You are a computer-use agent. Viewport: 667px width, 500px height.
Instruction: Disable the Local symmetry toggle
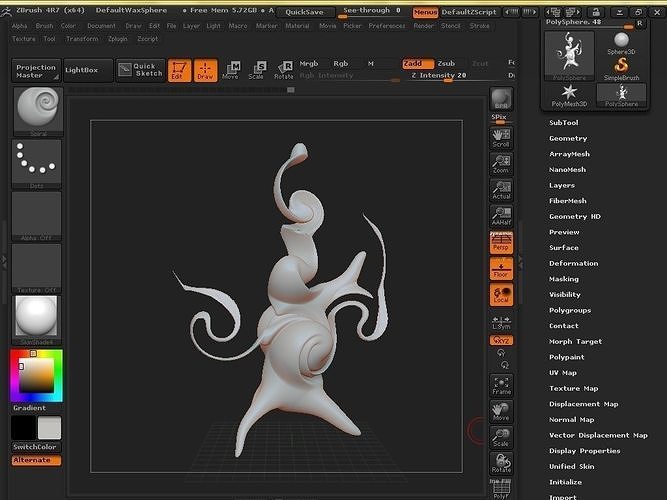[501, 294]
